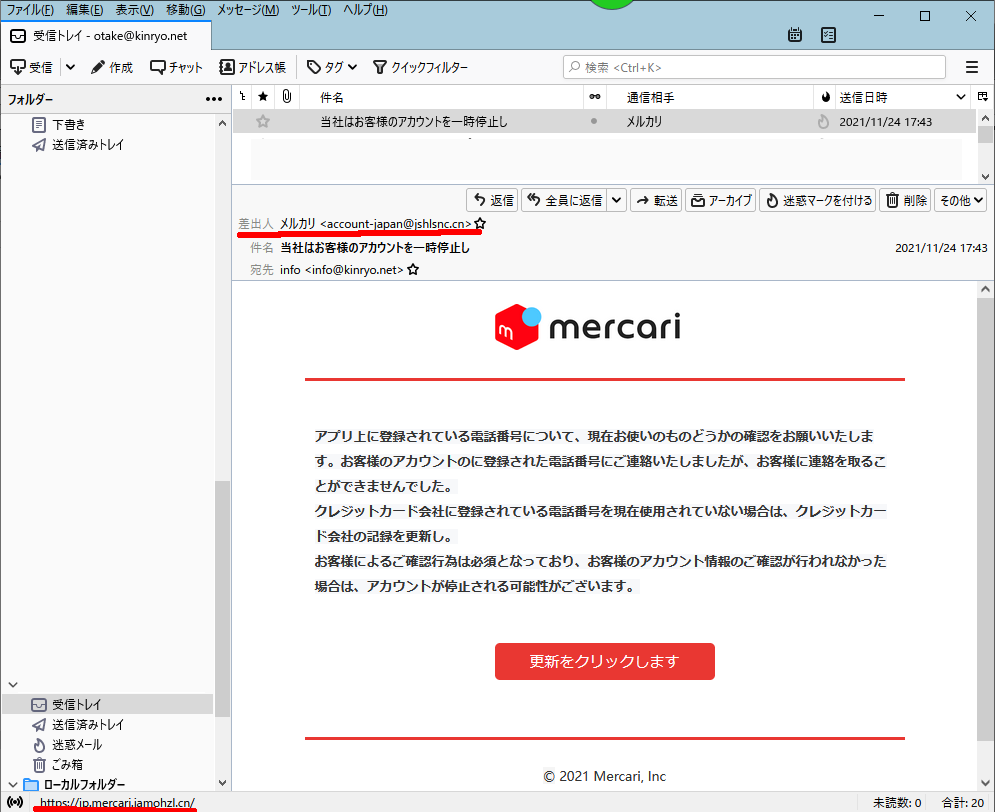
Task: Open the タグ dropdown
Action: tap(332, 67)
